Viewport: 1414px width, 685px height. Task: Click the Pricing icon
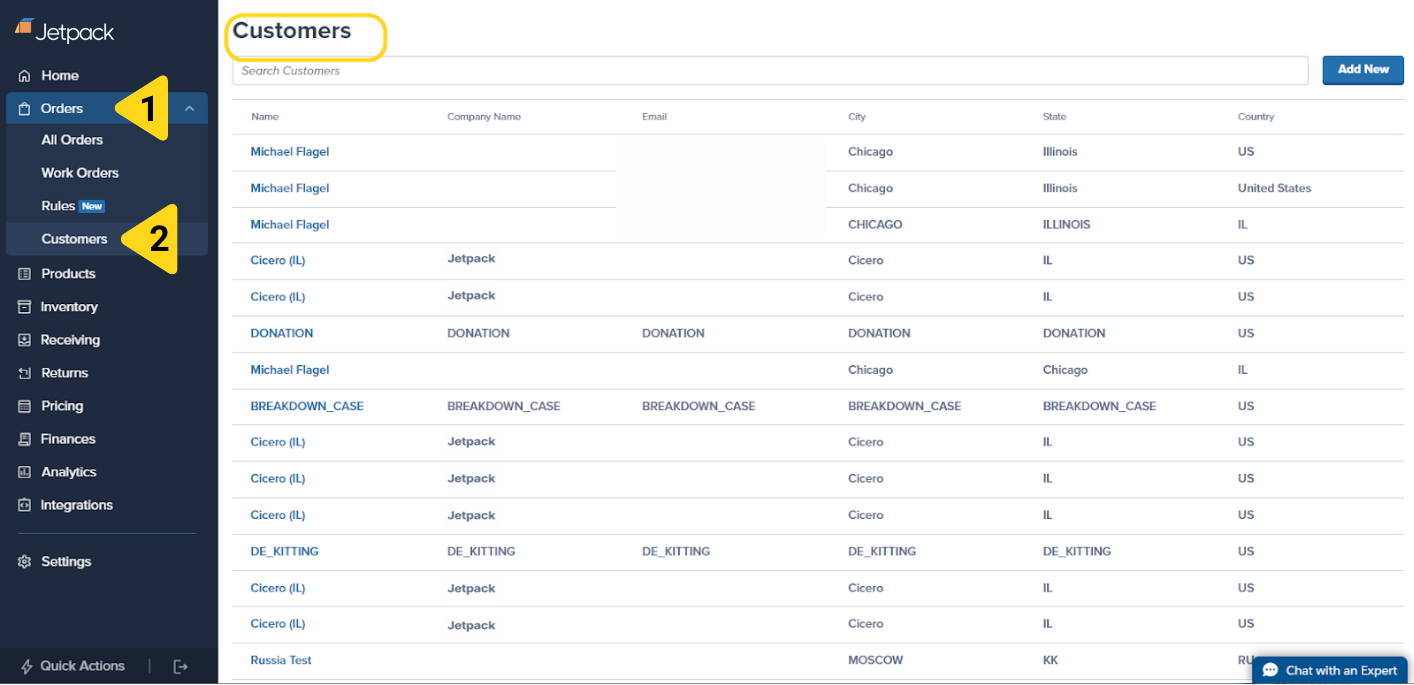[x=24, y=405]
